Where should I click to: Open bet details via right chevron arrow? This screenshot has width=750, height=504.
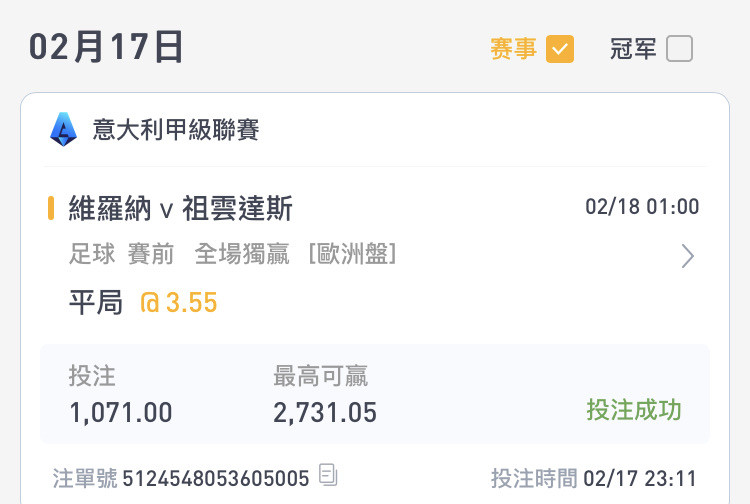(687, 256)
